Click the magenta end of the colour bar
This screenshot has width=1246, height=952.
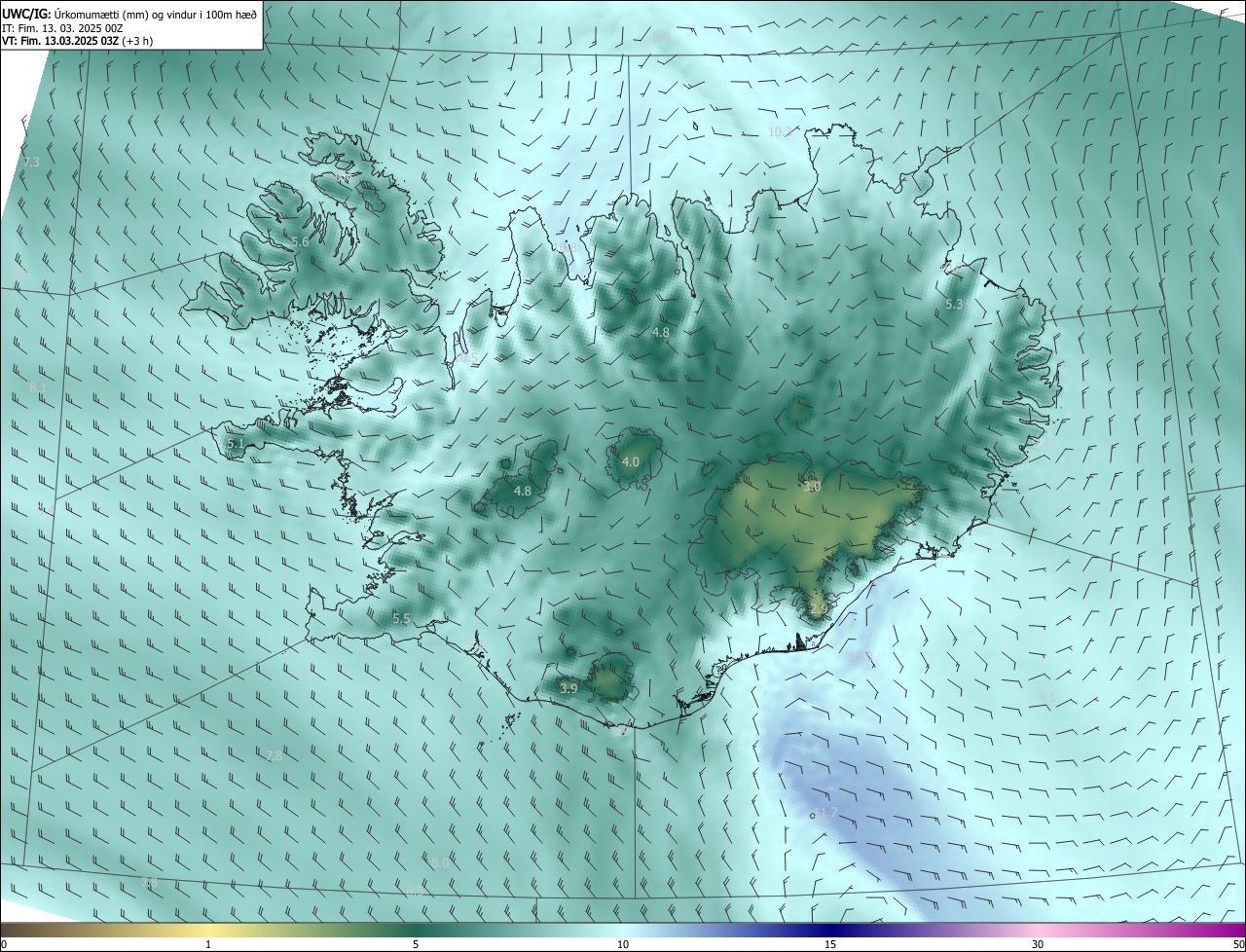(1231, 930)
